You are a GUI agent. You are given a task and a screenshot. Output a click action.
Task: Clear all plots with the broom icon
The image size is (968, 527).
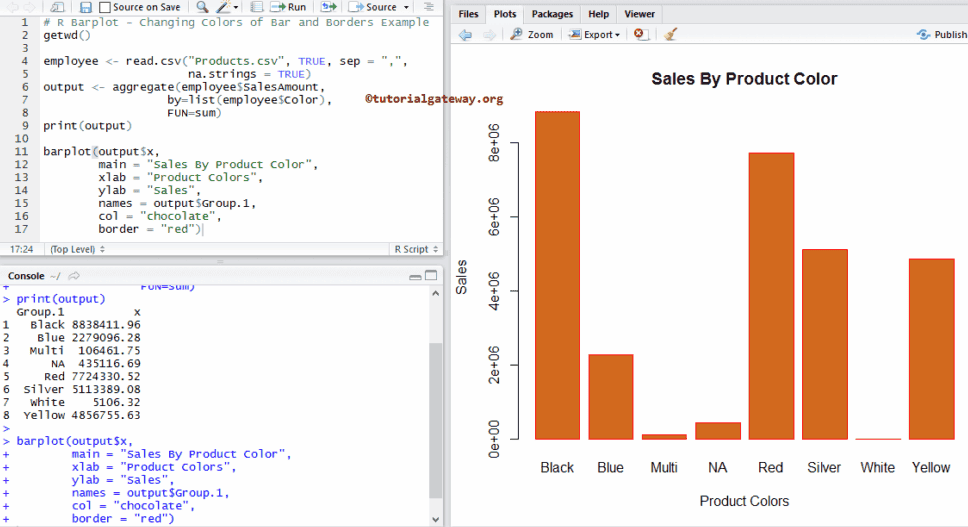[x=671, y=35]
